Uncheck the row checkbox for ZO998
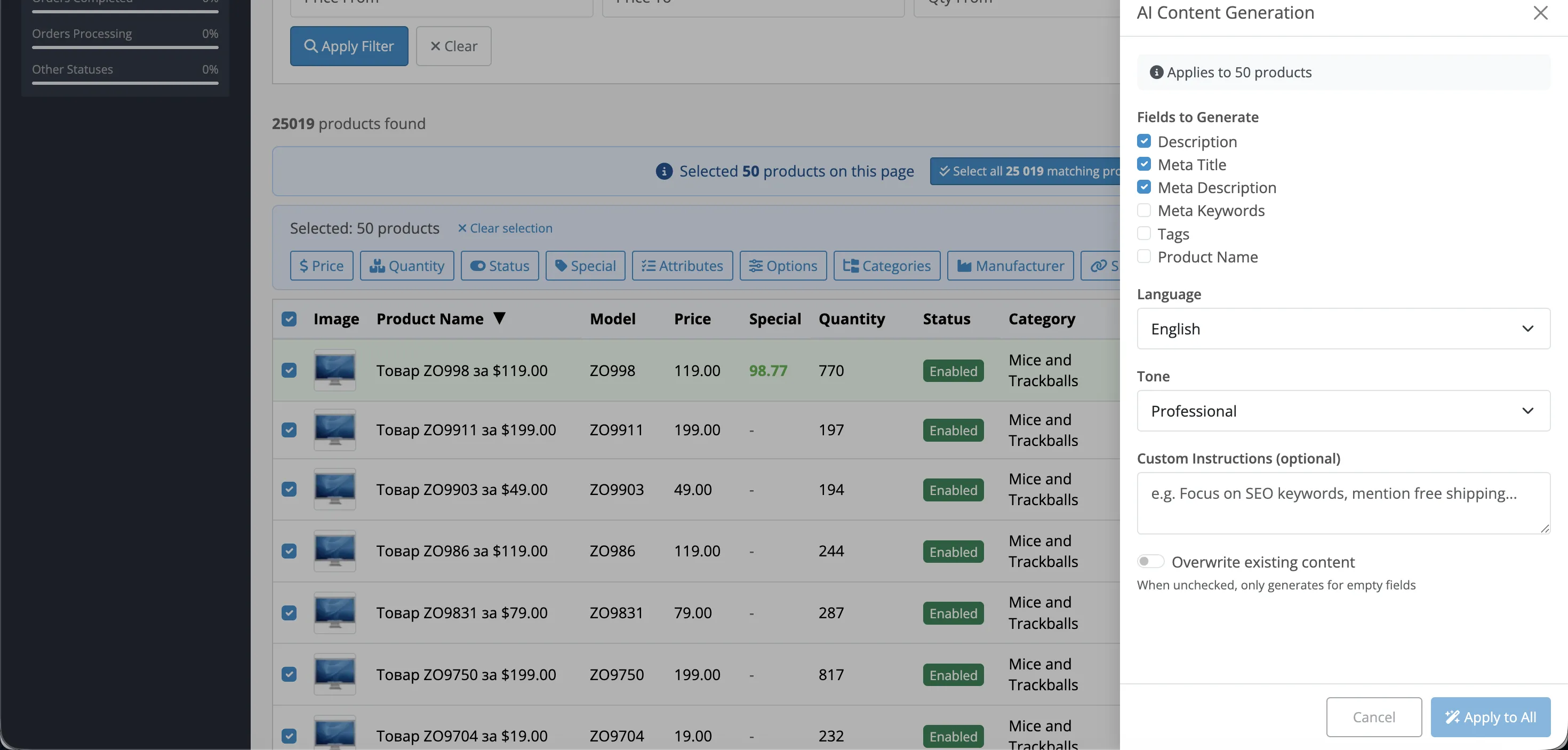Viewport: 1568px width, 750px height. (x=289, y=370)
